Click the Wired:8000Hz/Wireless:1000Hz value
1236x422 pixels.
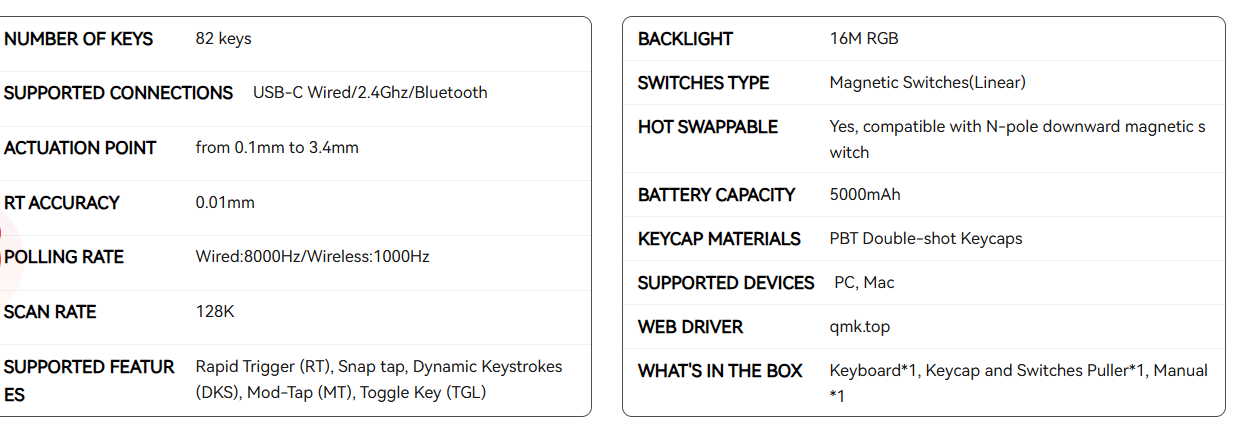[312, 257]
